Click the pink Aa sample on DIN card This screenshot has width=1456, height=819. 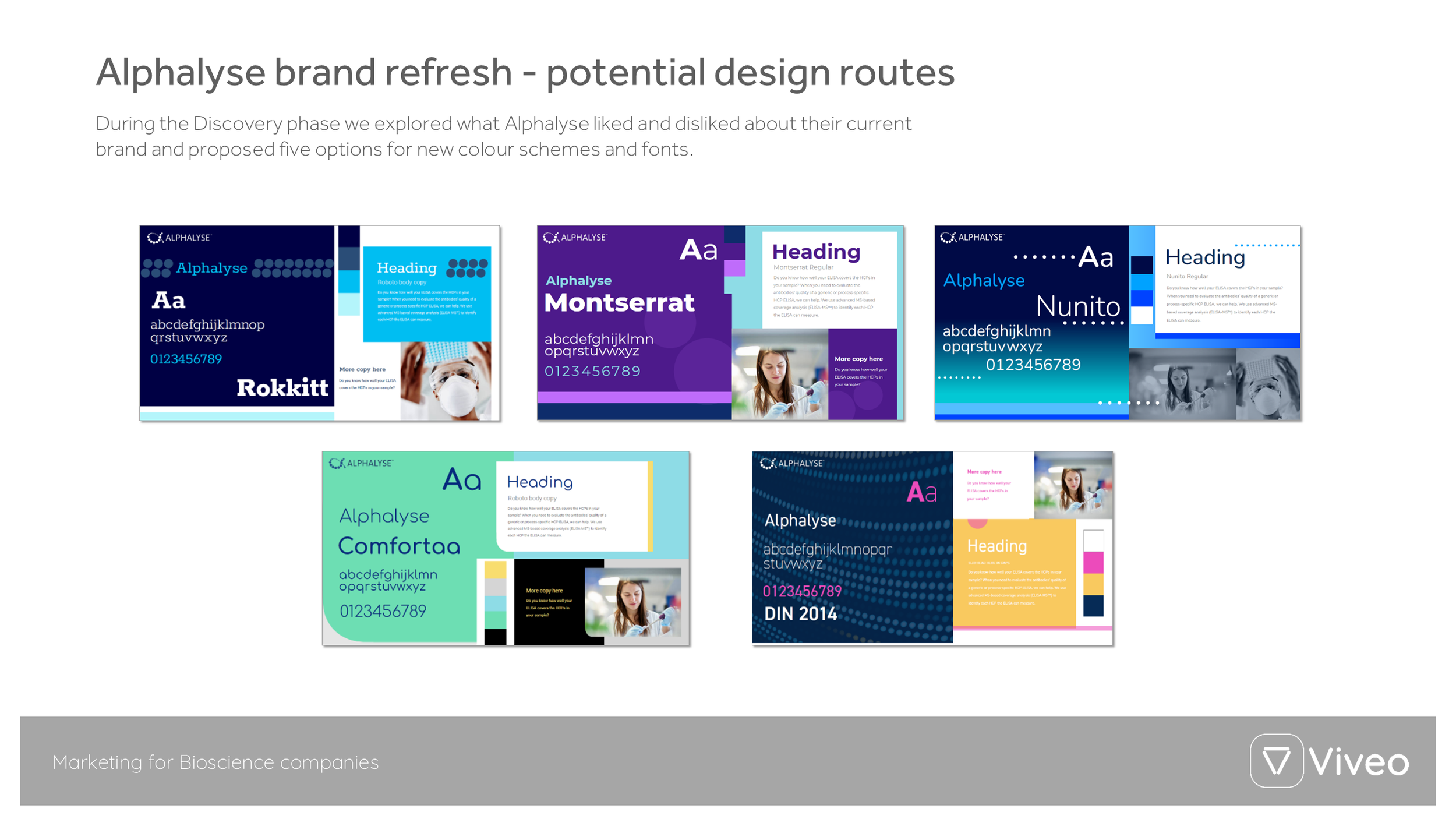[x=922, y=493]
